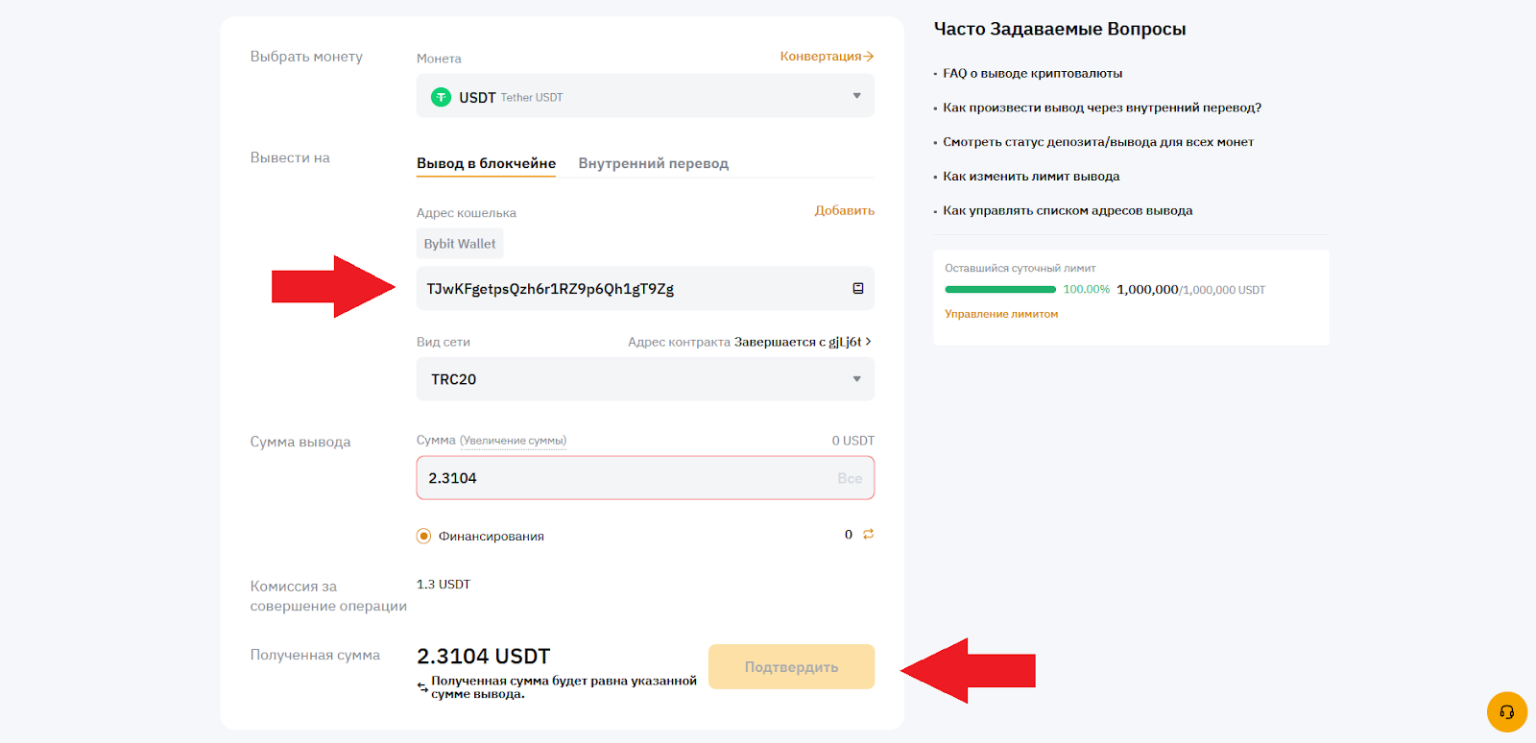Click the Управление лимитом link

pyautogui.click(x=1001, y=314)
